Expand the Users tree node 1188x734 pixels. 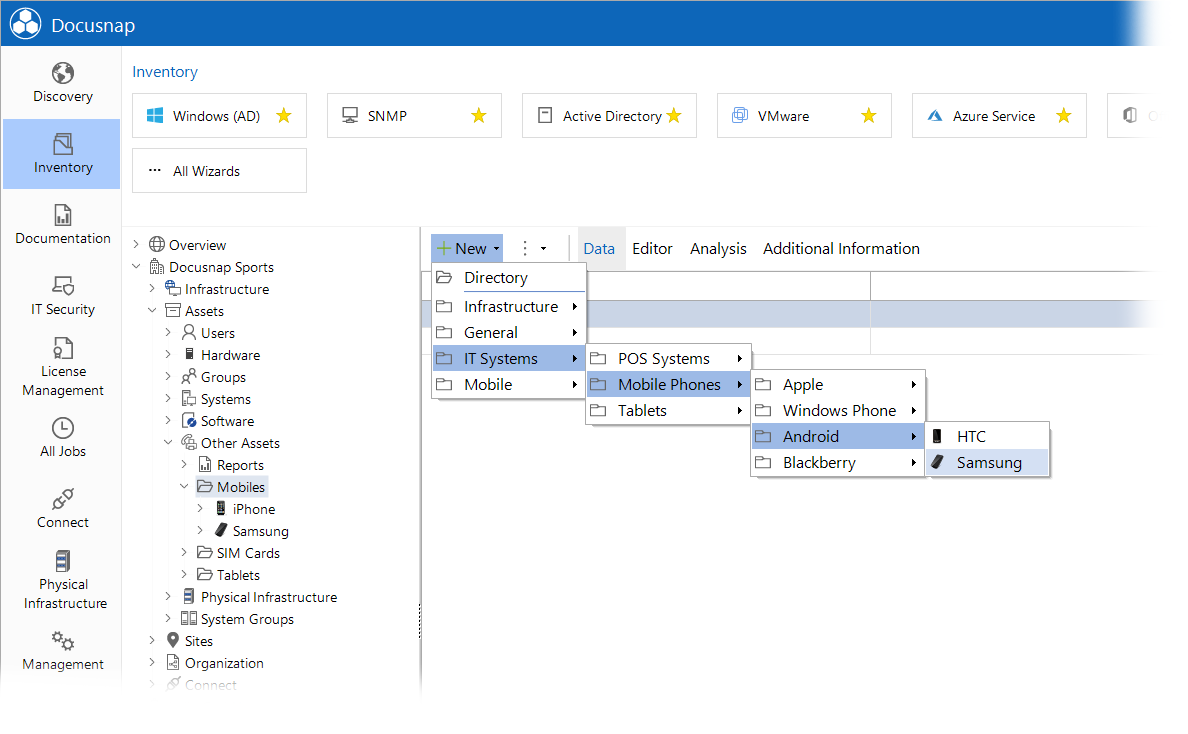167,332
